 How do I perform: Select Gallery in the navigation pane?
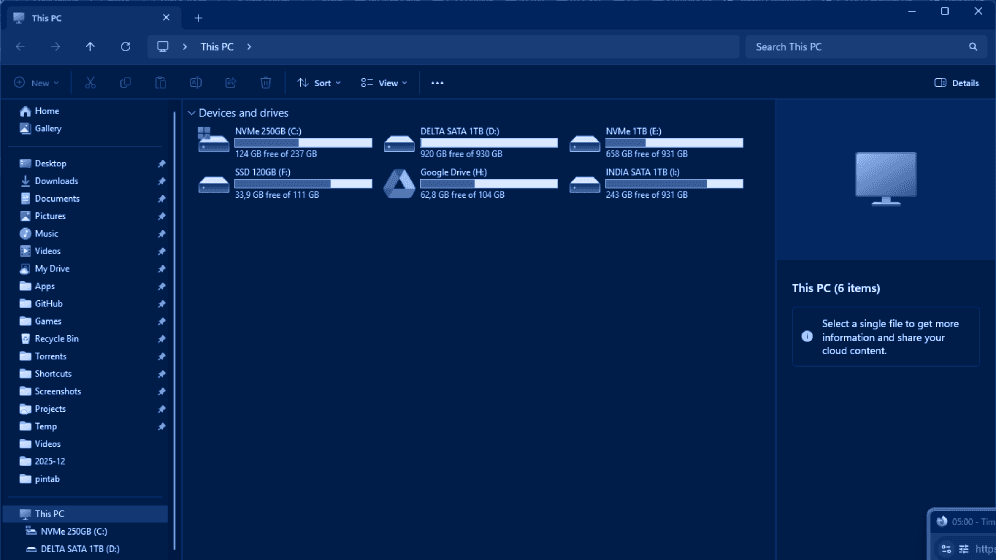(x=48, y=129)
